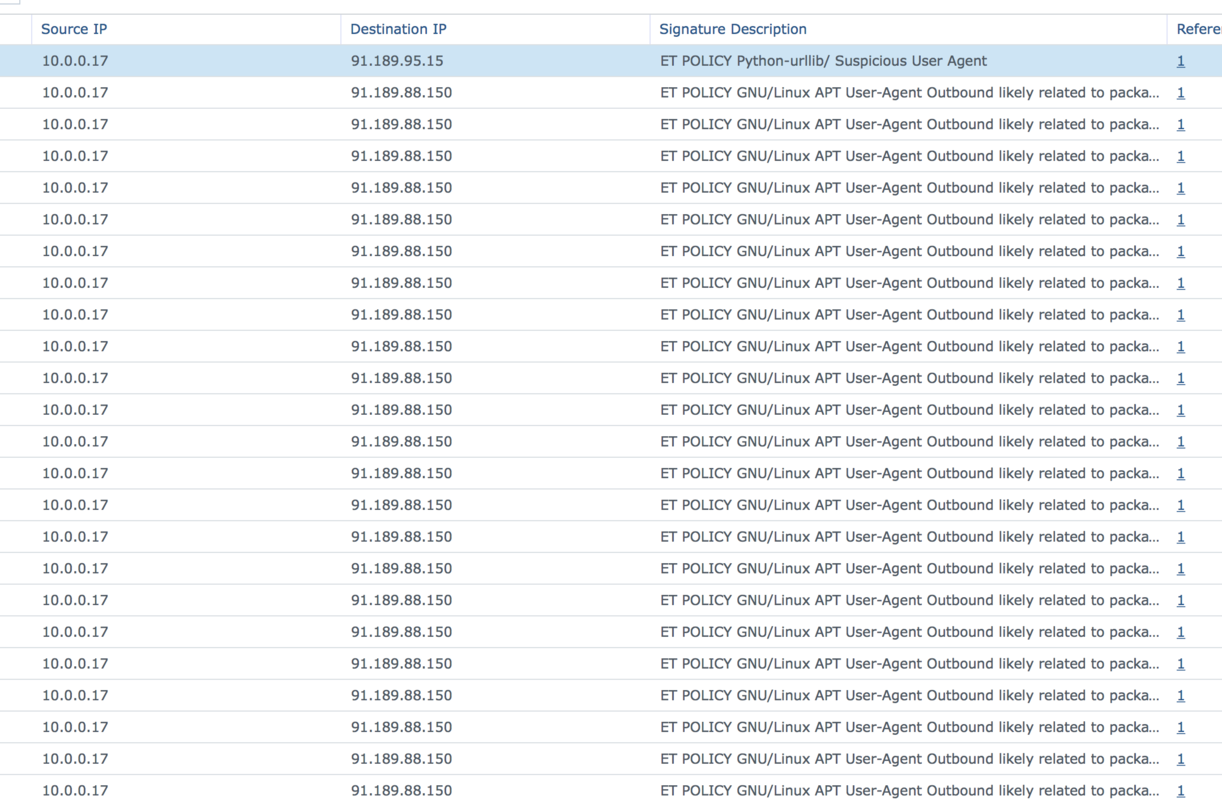Click destination IP in last visible row
1222x800 pixels.
[401, 791]
